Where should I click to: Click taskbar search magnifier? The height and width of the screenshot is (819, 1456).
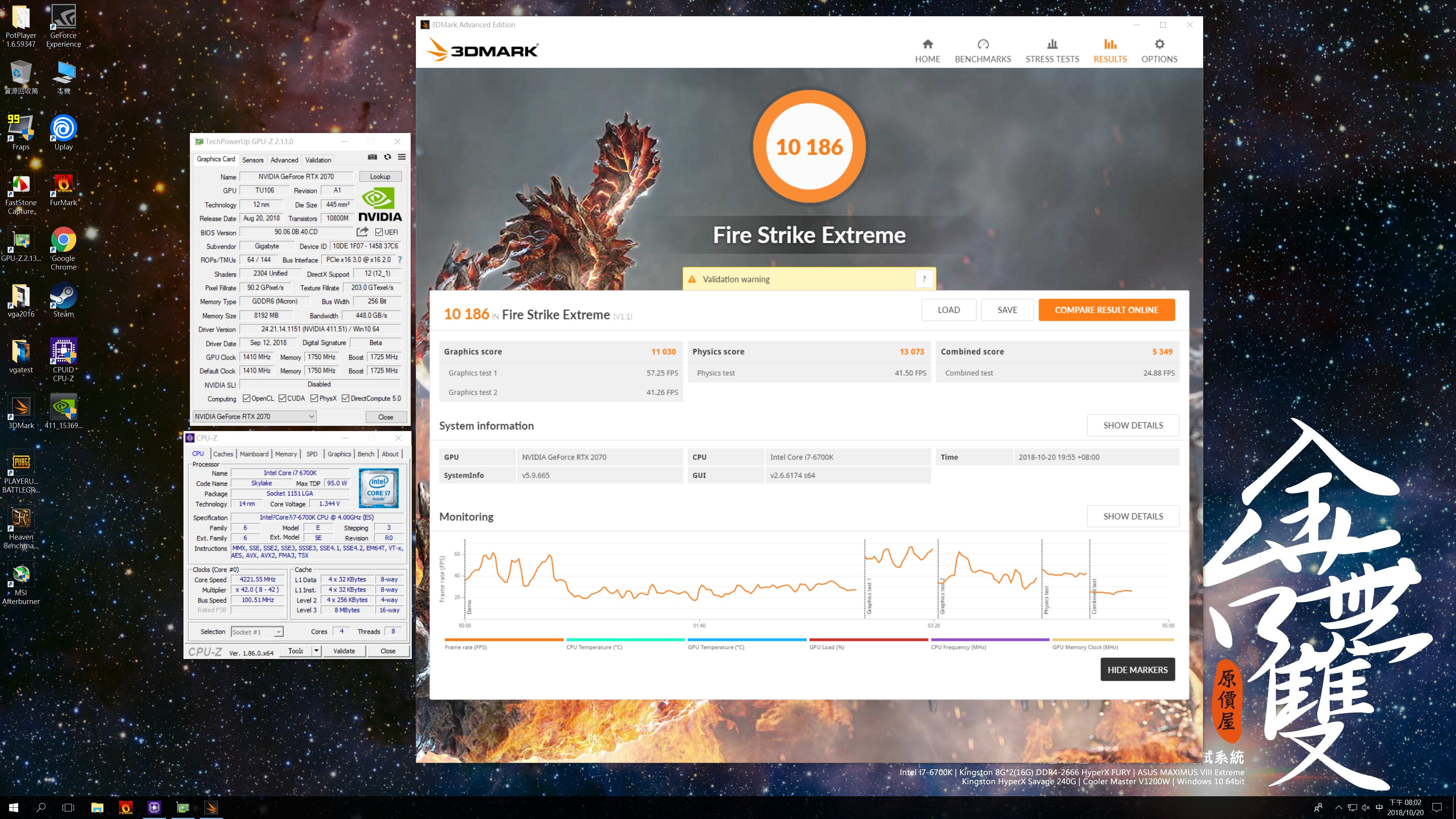click(x=41, y=808)
